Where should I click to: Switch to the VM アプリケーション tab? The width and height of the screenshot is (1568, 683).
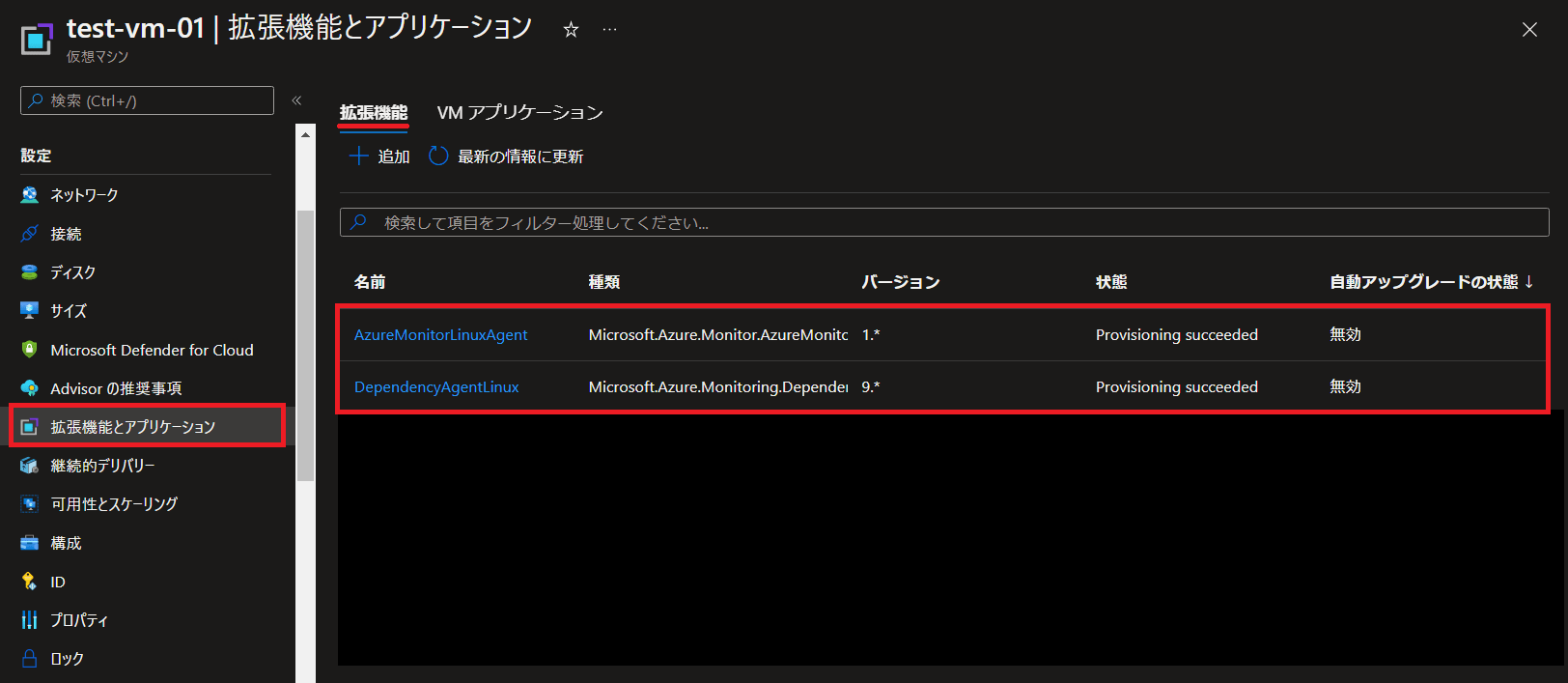(519, 113)
